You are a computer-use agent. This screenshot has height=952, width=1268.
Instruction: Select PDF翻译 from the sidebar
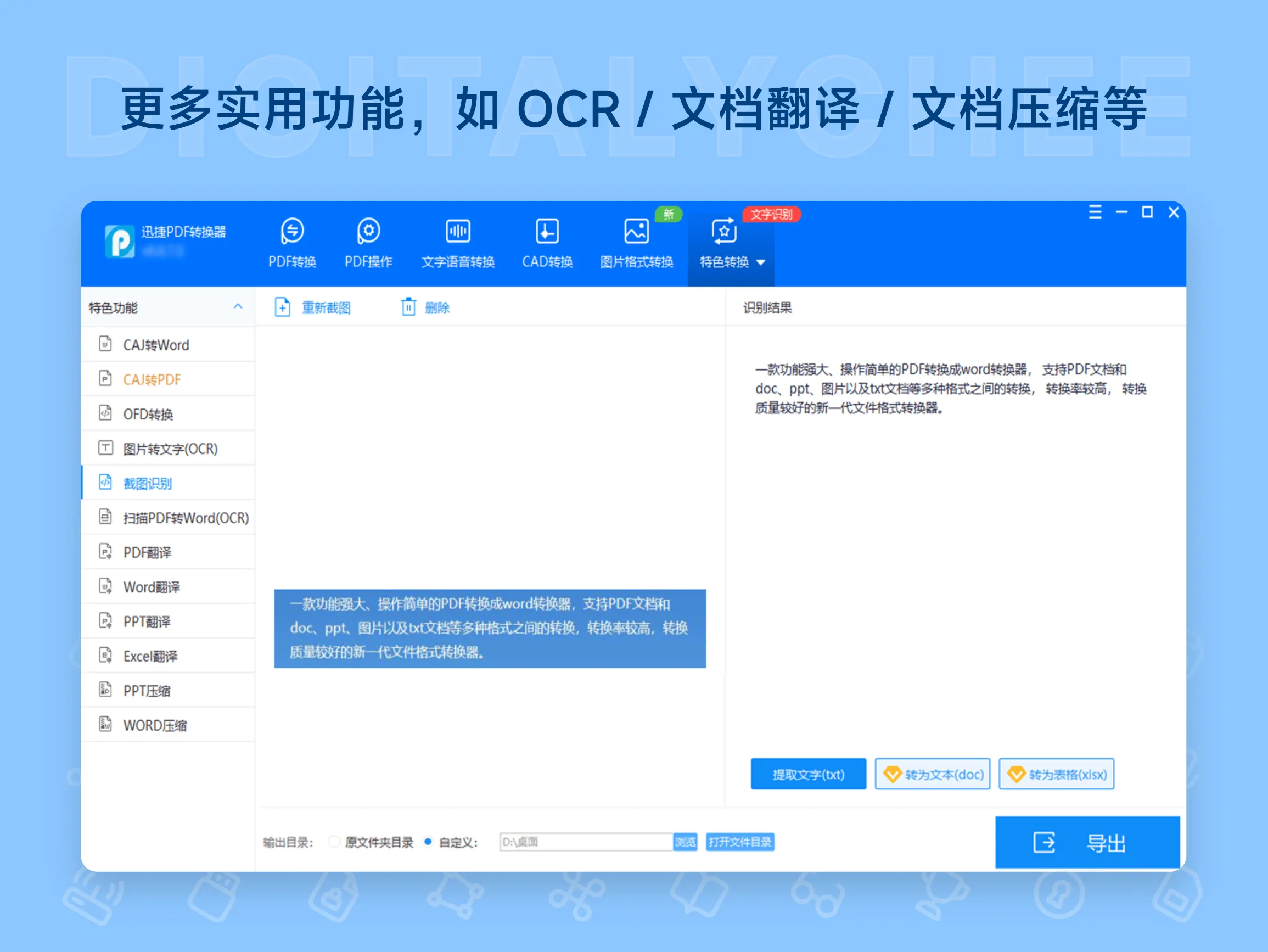148,552
